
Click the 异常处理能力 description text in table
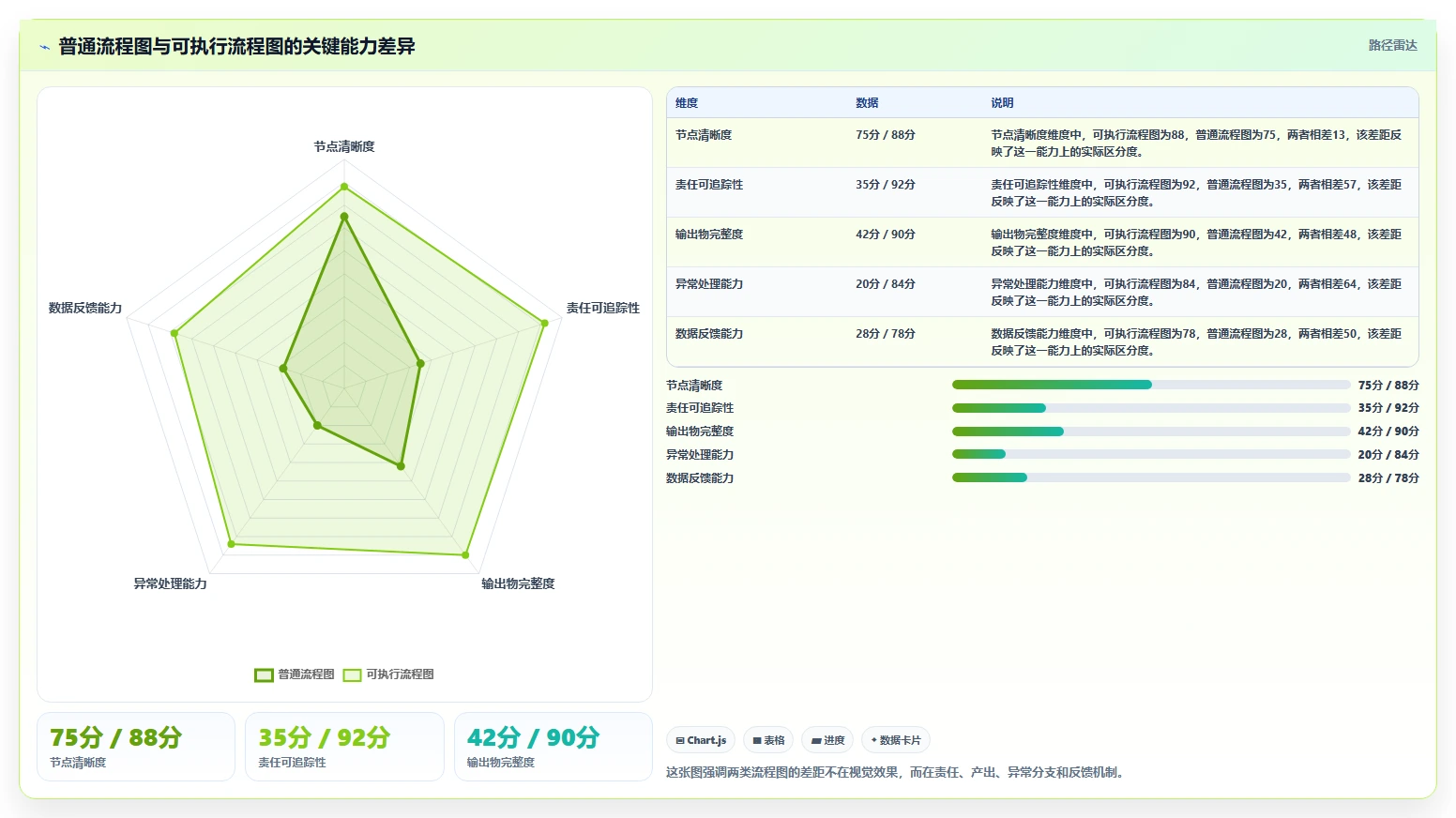click(x=1196, y=293)
